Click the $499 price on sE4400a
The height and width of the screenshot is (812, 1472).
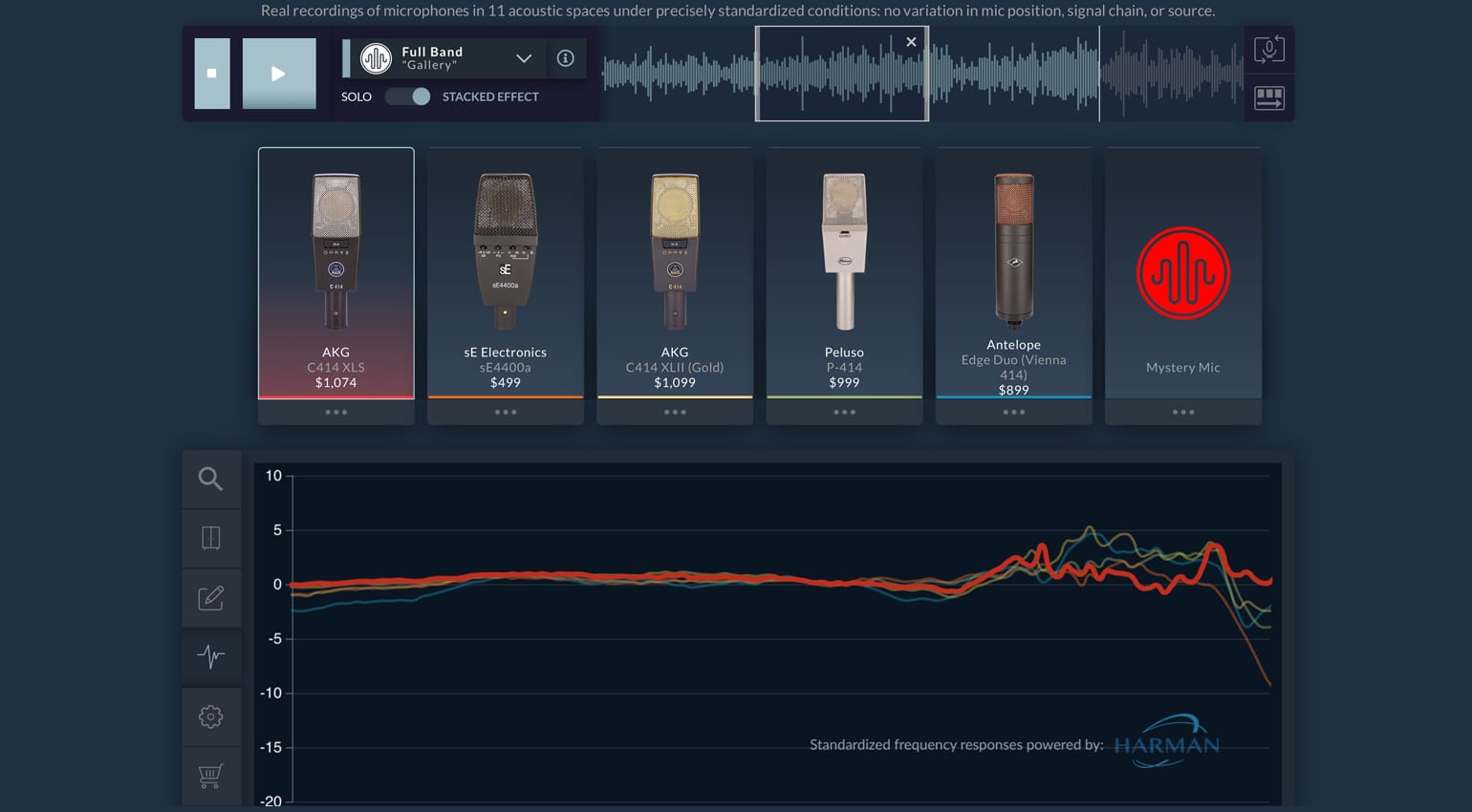(x=506, y=382)
